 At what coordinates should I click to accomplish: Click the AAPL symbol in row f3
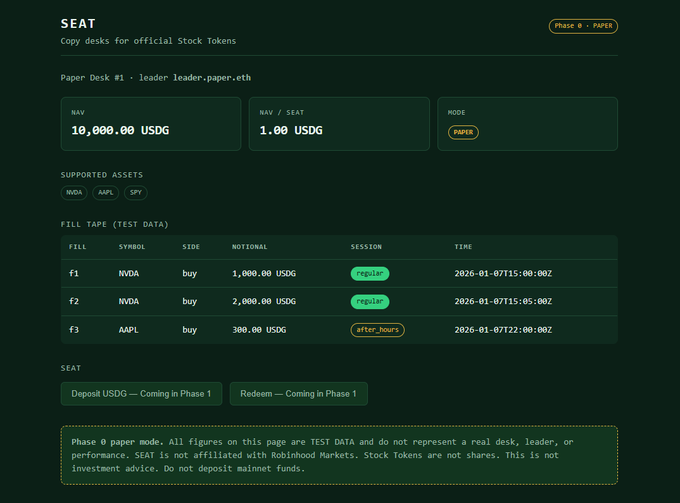(128, 330)
